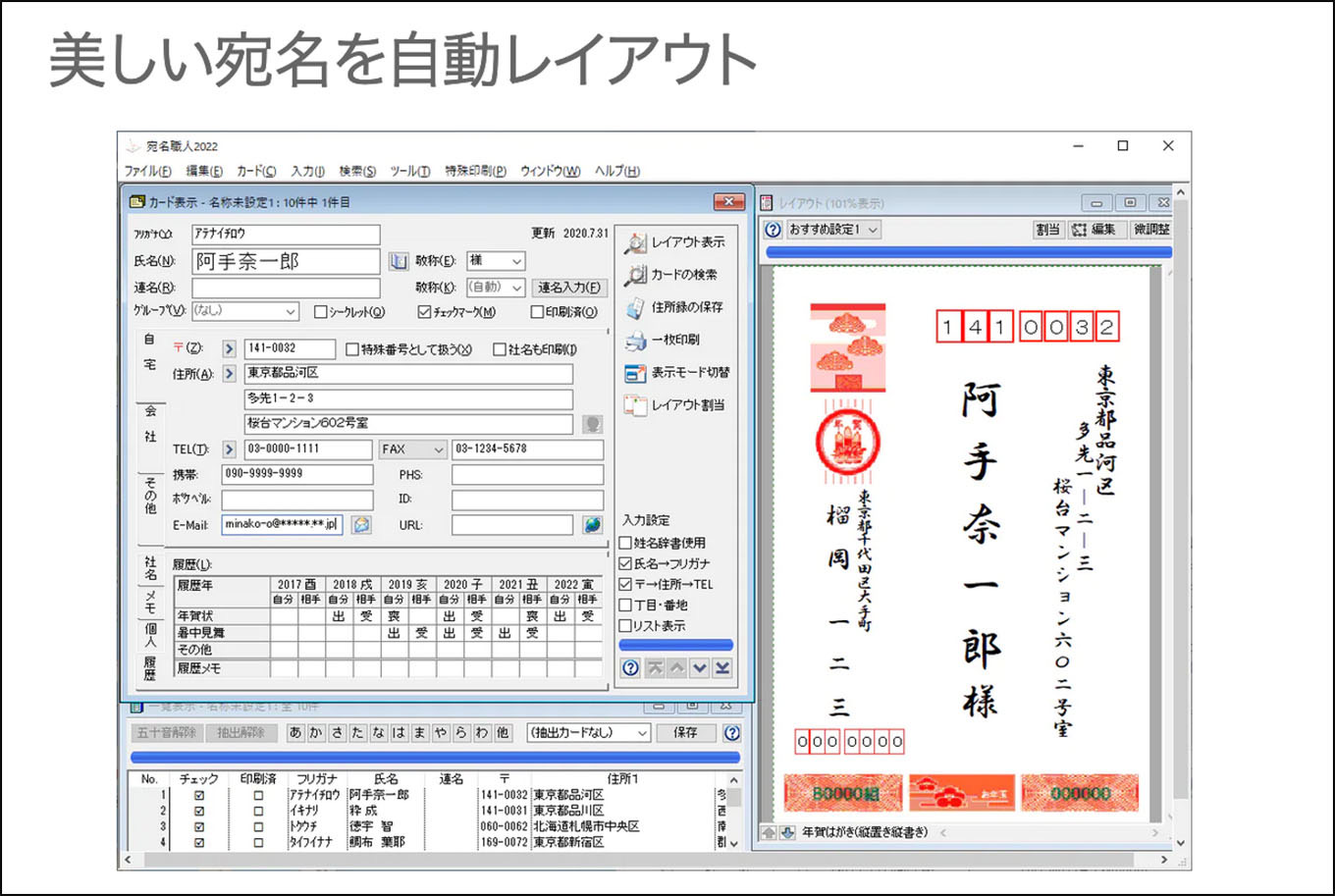Filter list by さ kana button

pos(337,733)
